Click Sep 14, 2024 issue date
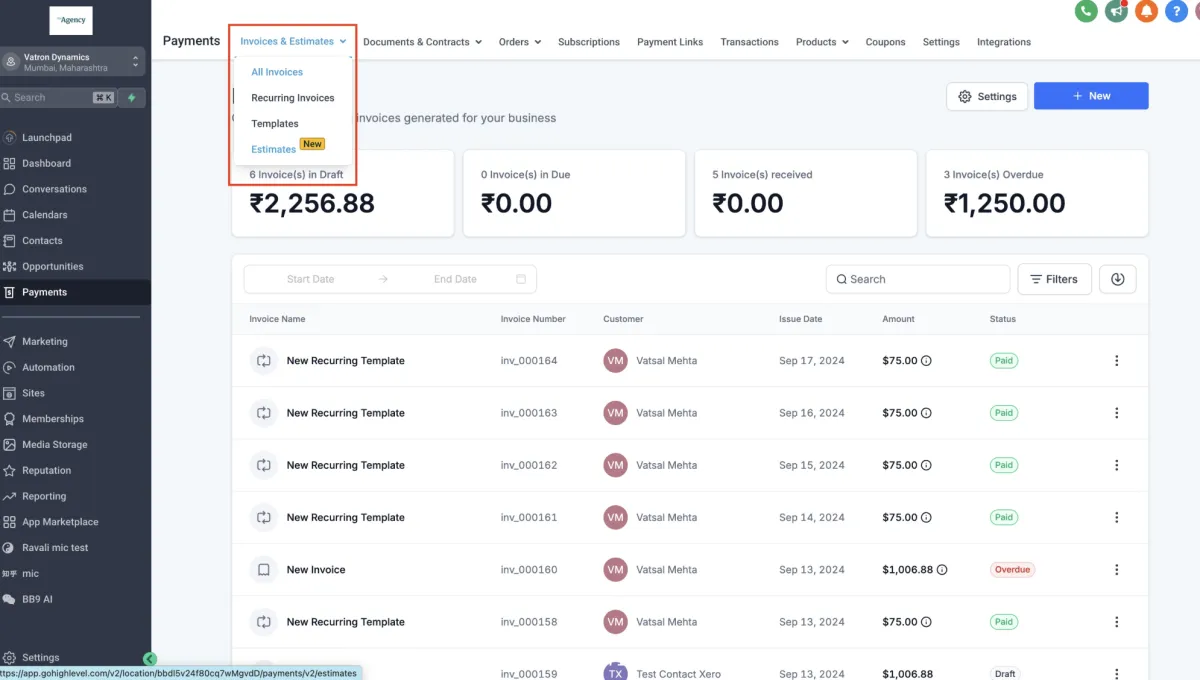Screen dimensions: 1200x680 pyautogui.click(x=812, y=518)
